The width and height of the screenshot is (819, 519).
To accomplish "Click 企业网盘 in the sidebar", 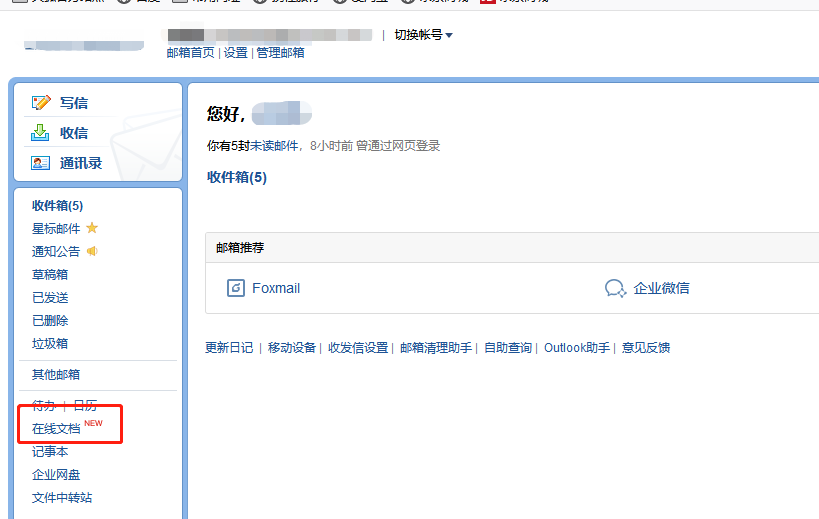I will click(x=56, y=474).
